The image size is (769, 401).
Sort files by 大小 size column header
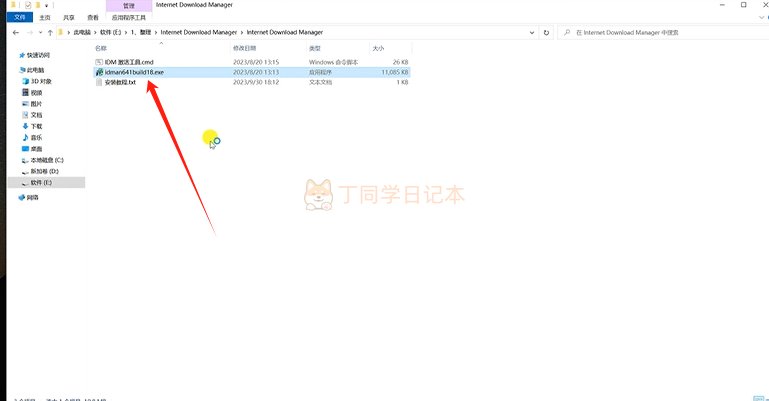[x=378, y=48]
